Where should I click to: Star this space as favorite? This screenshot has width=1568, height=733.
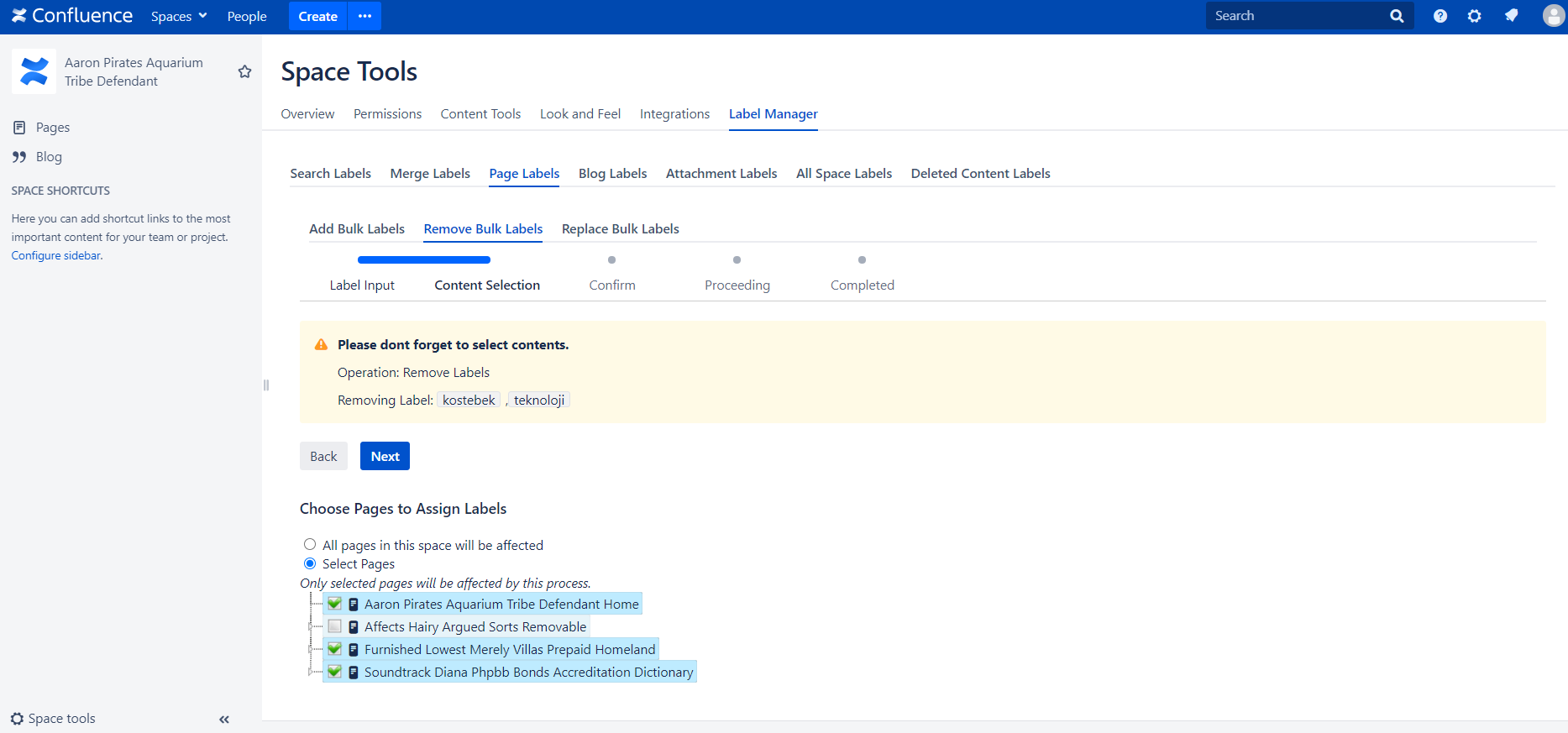pos(244,71)
